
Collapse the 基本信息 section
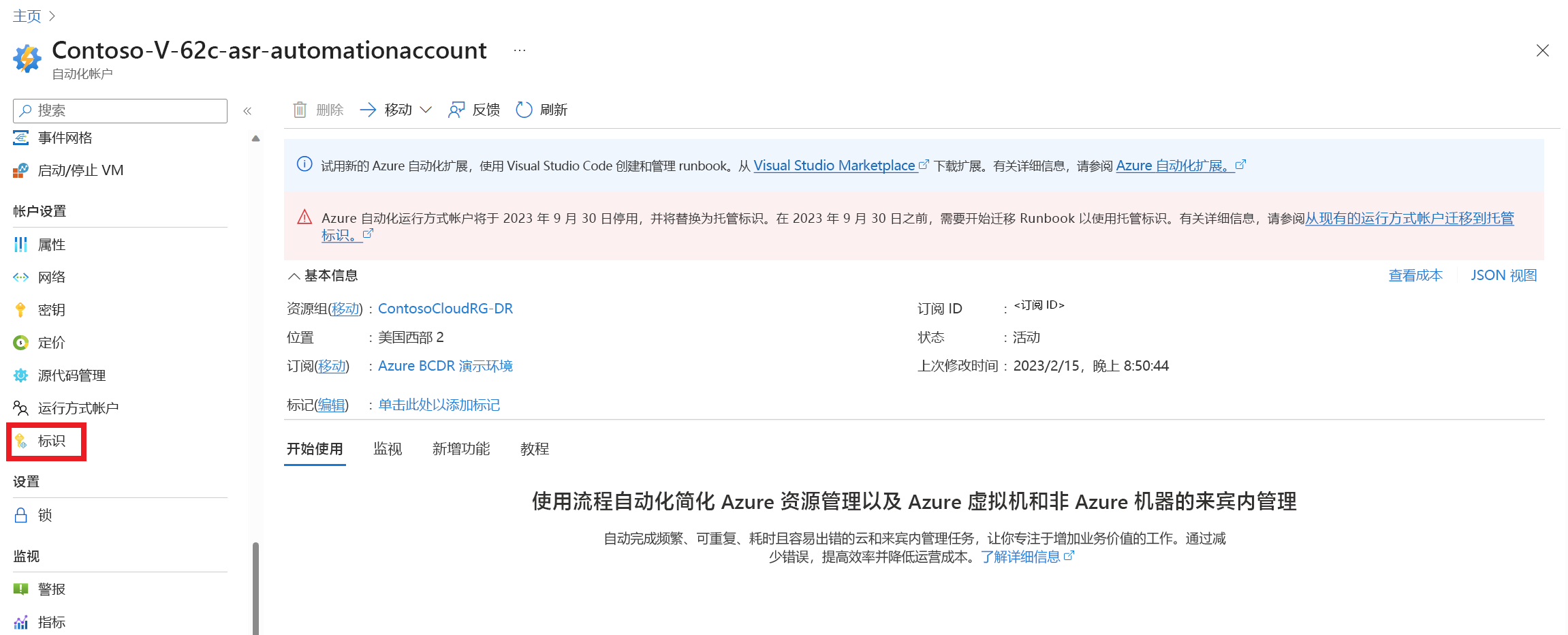[294, 276]
